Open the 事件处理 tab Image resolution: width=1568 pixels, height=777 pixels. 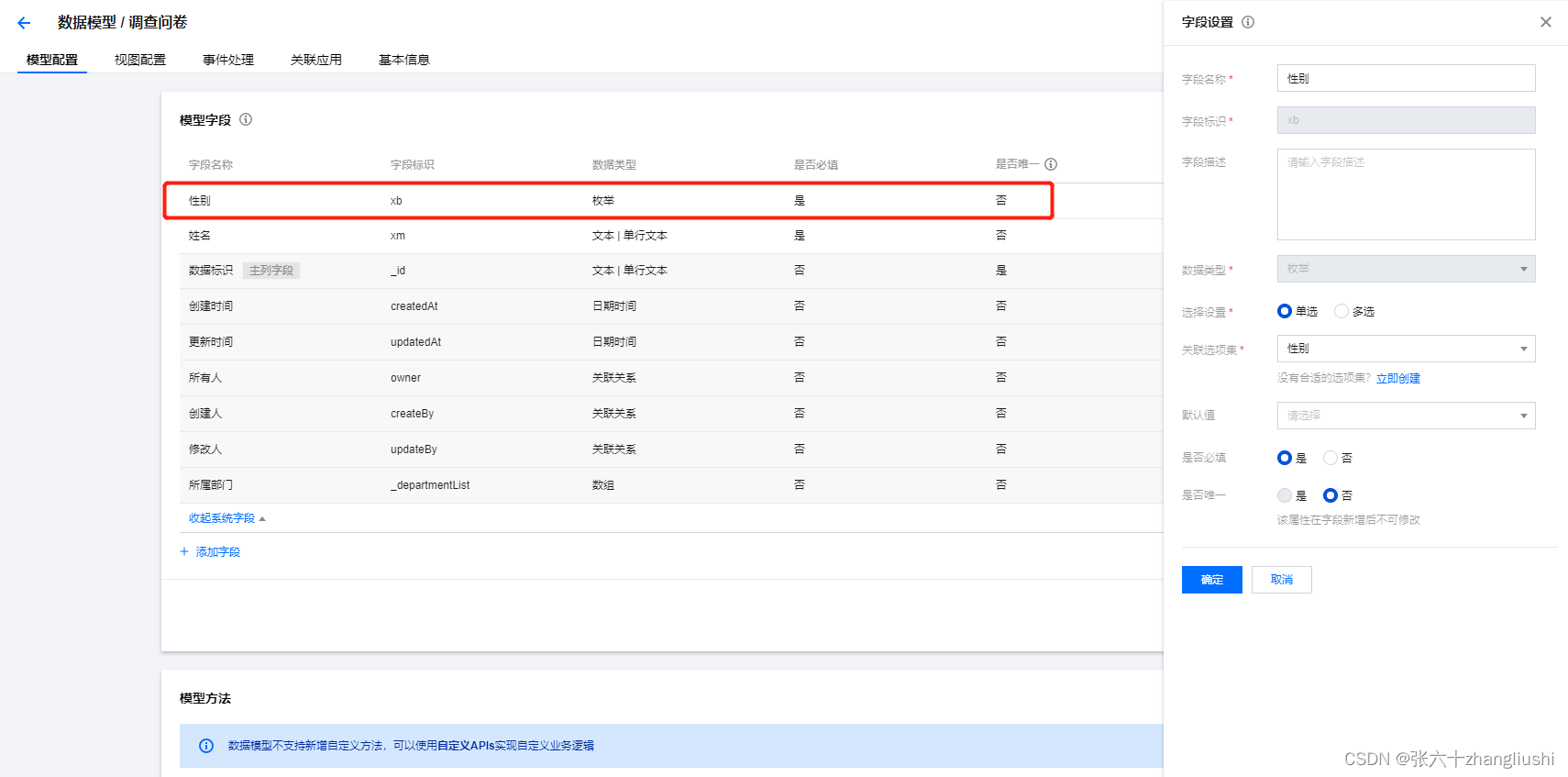pos(228,60)
